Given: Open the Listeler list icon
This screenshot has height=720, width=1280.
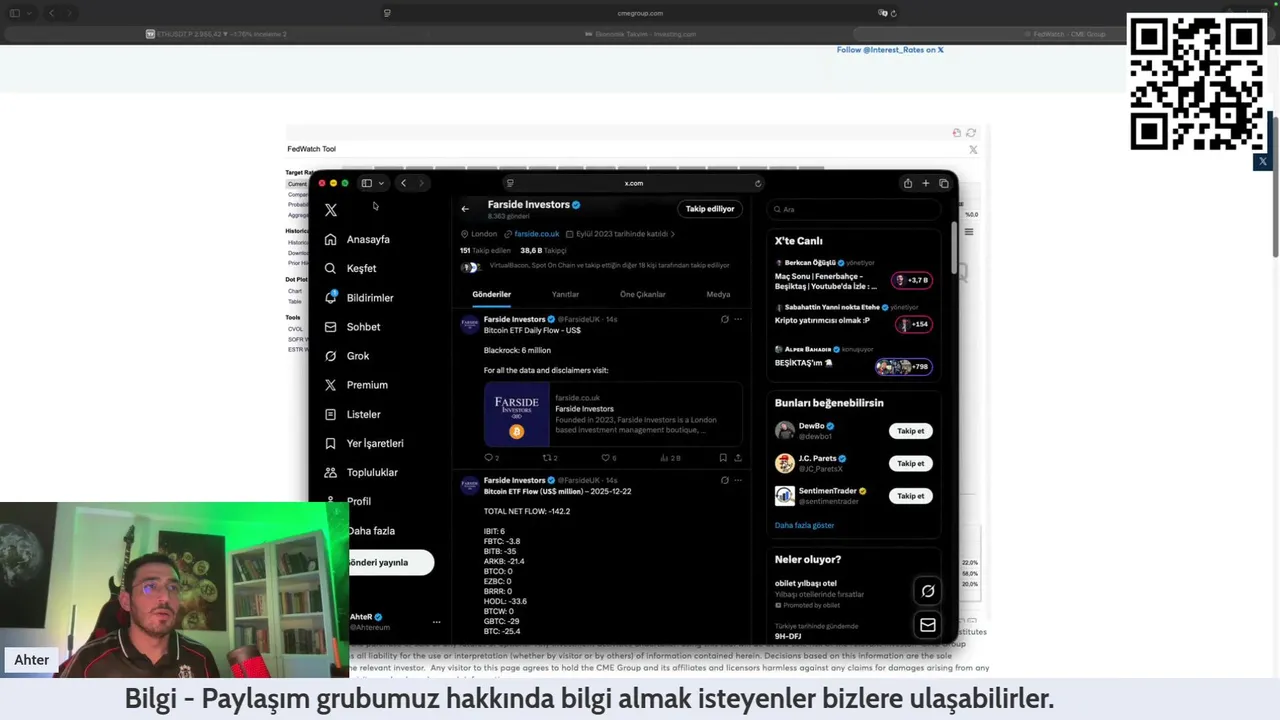Looking at the screenshot, I should pyautogui.click(x=331, y=414).
